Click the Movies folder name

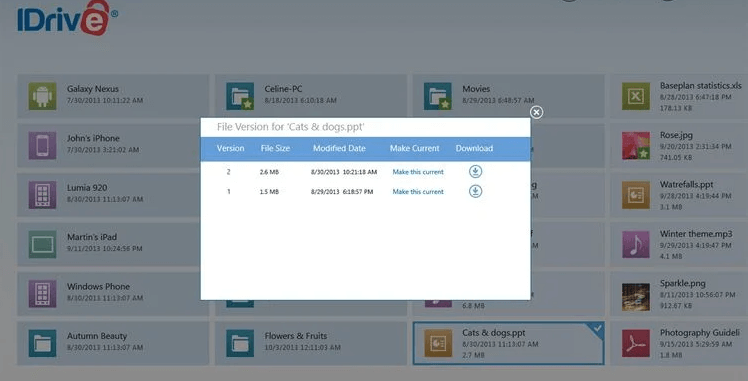(476, 89)
